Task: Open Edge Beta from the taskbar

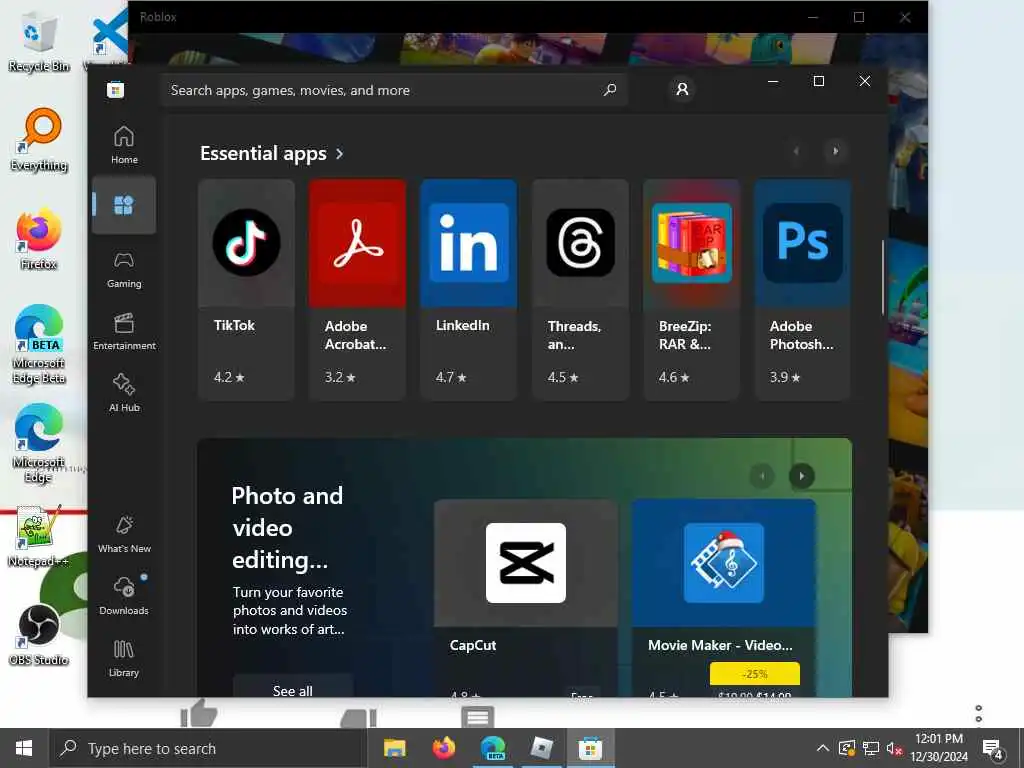Action: 493,748
